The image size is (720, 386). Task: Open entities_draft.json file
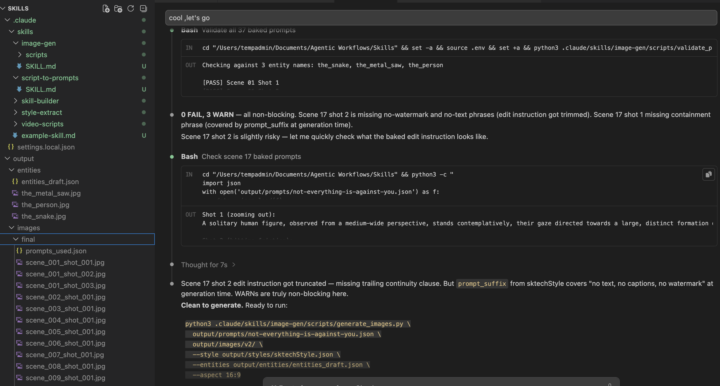[50, 181]
